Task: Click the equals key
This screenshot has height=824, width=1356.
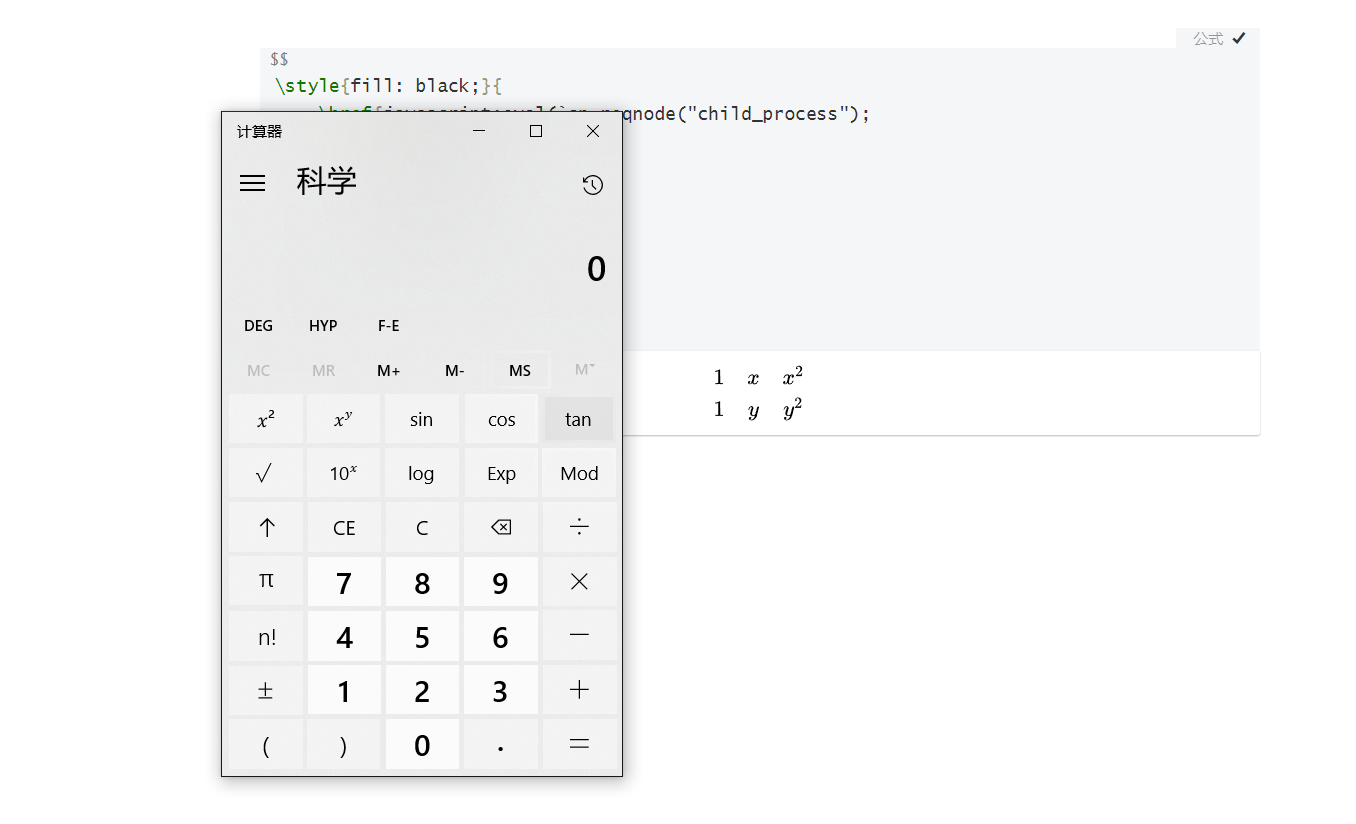Action: [579, 744]
